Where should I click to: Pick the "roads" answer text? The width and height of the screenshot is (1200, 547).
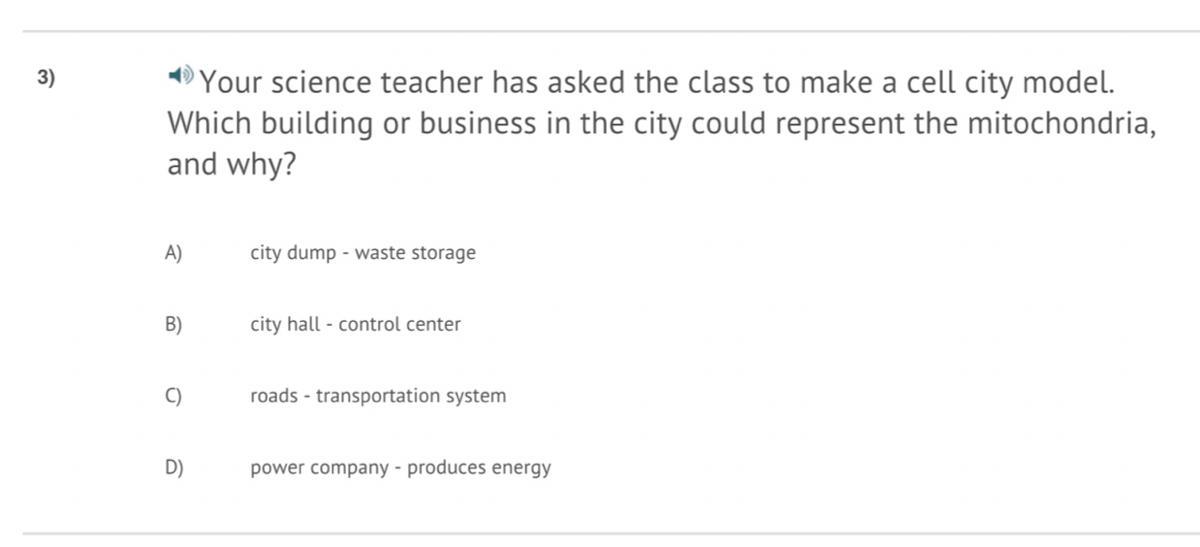[x=274, y=396]
